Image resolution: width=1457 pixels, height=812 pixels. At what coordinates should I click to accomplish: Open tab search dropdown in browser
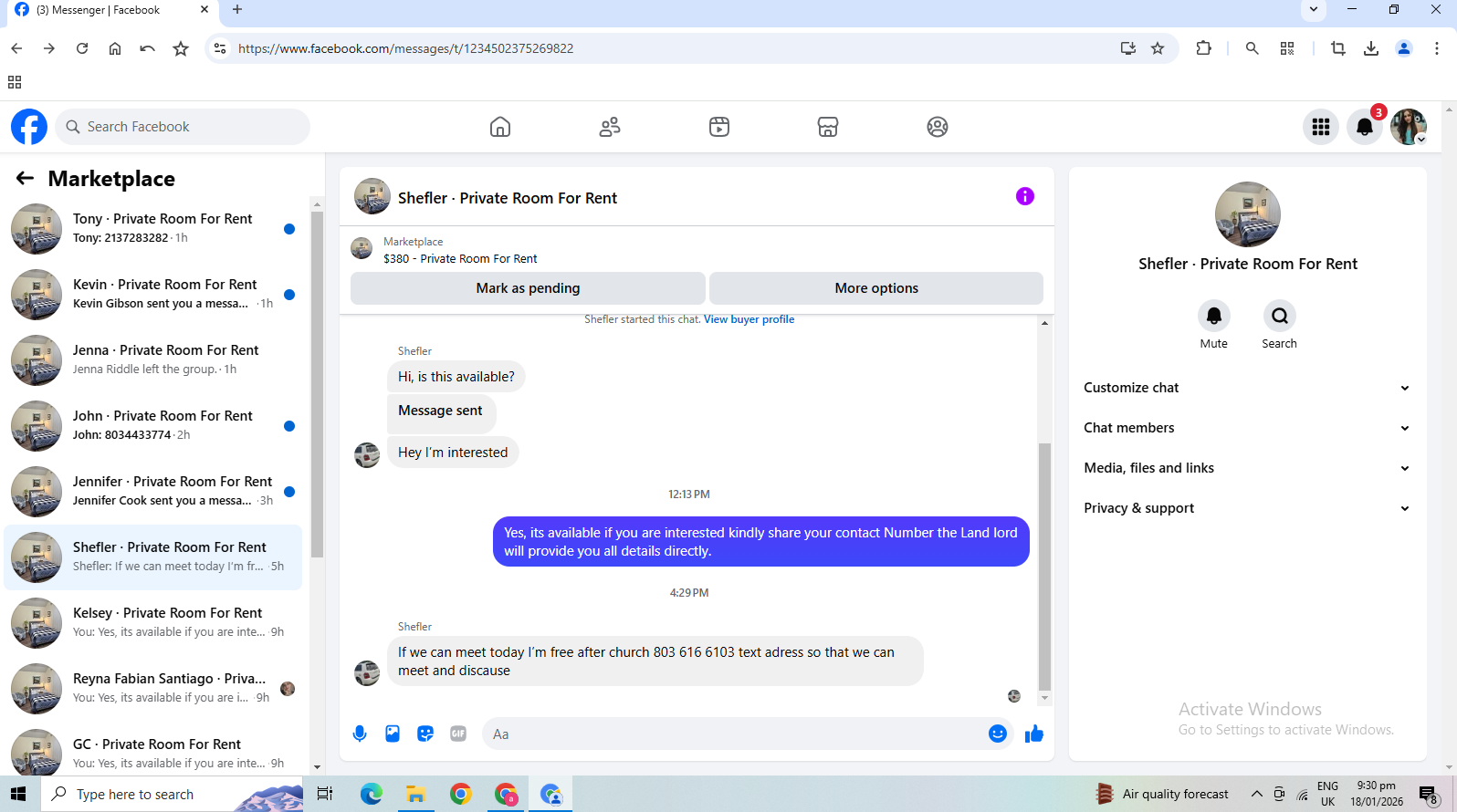click(x=1313, y=10)
